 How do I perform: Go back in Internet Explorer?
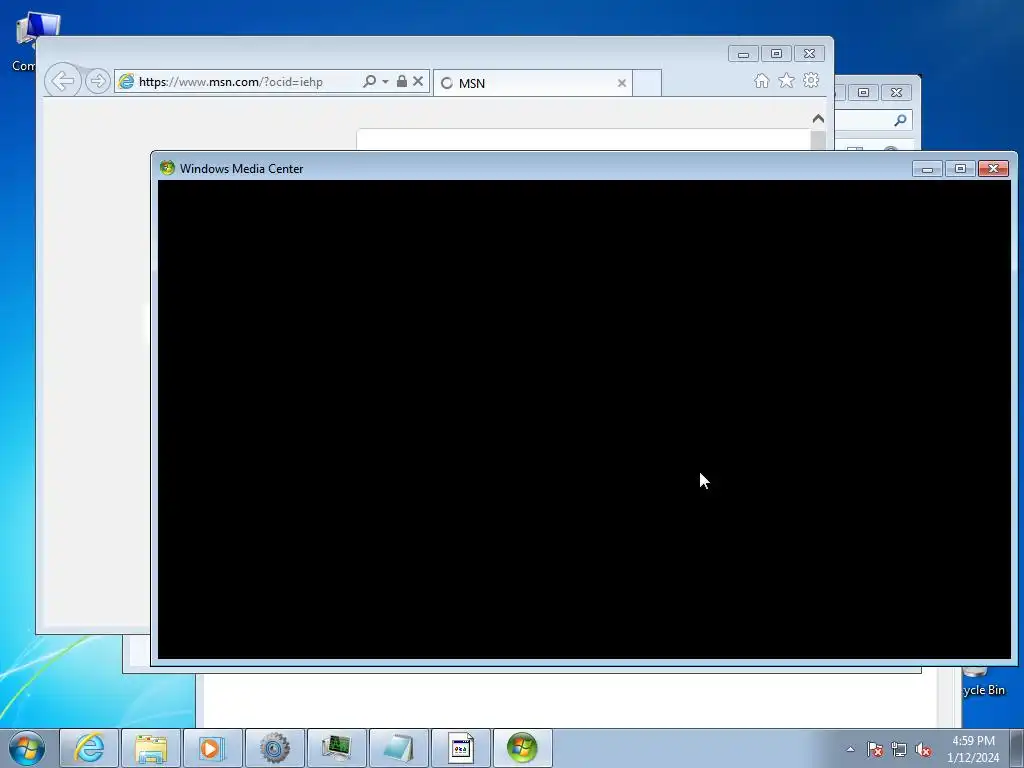coord(63,81)
